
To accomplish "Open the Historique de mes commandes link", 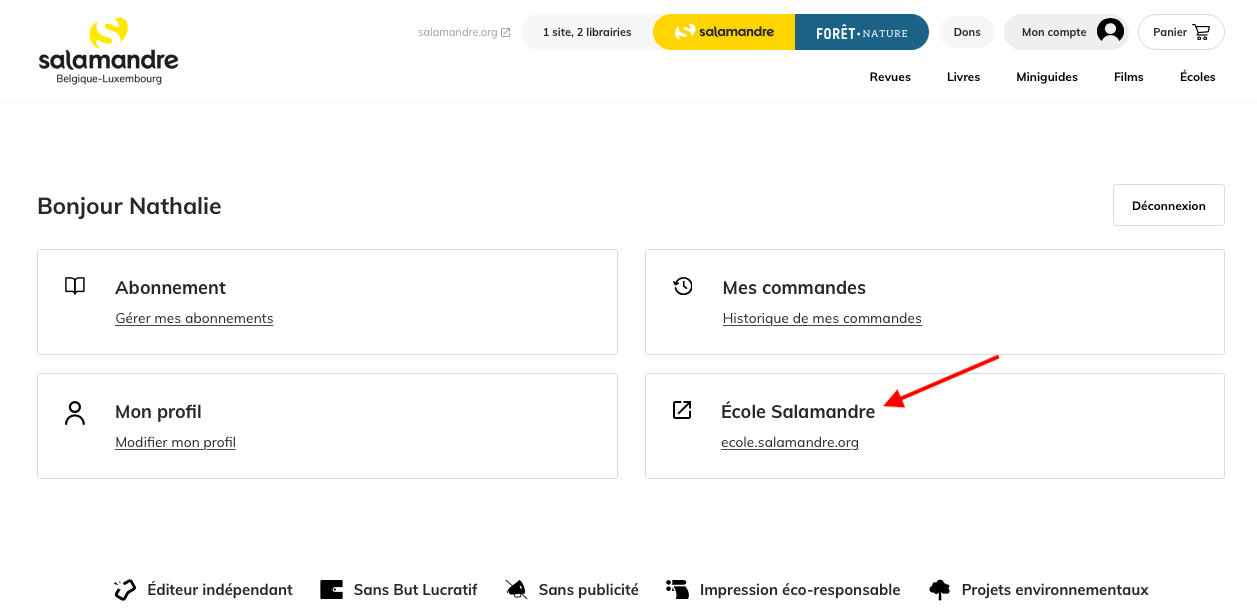I will 822,318.
